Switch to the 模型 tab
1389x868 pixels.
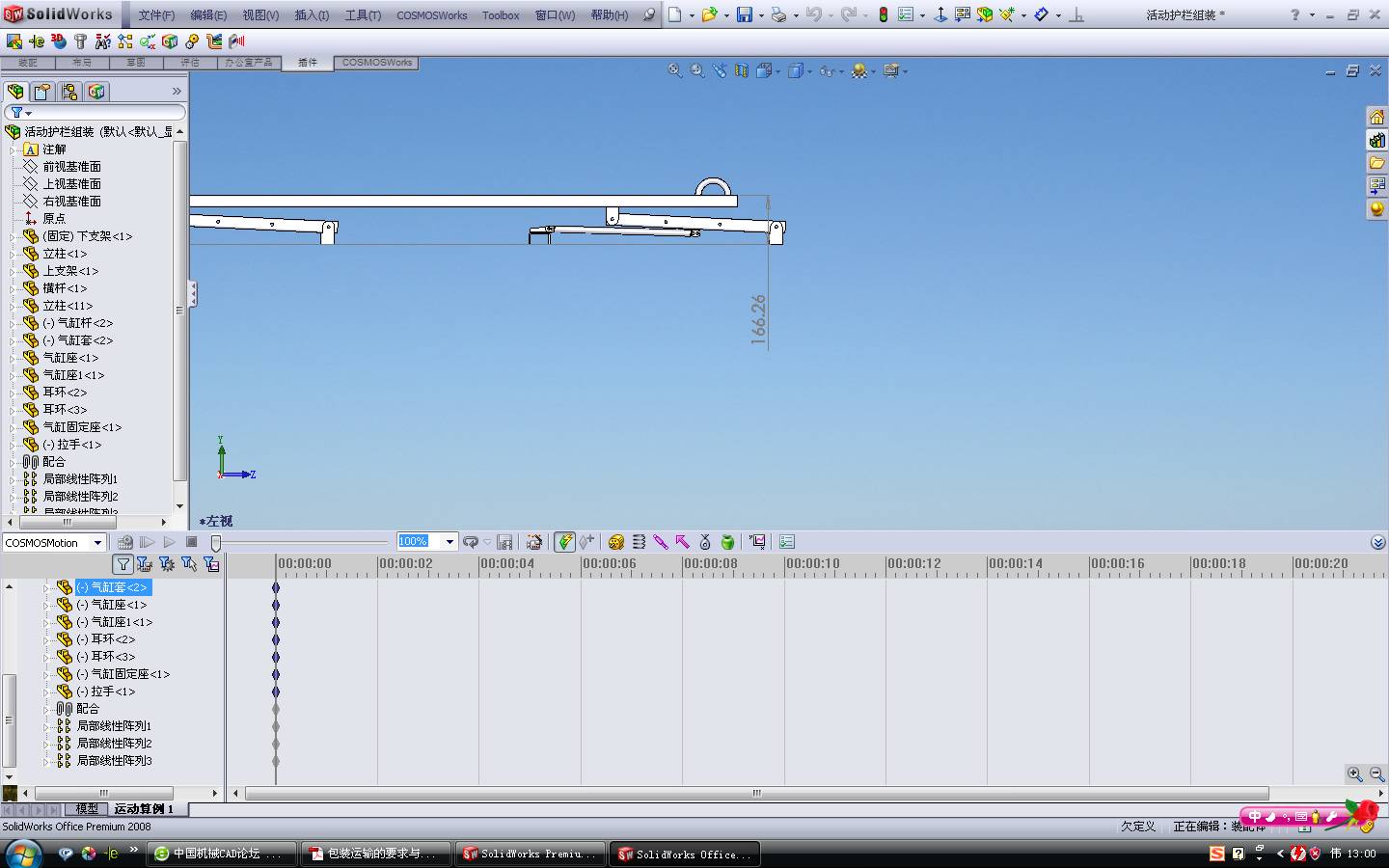87,809
